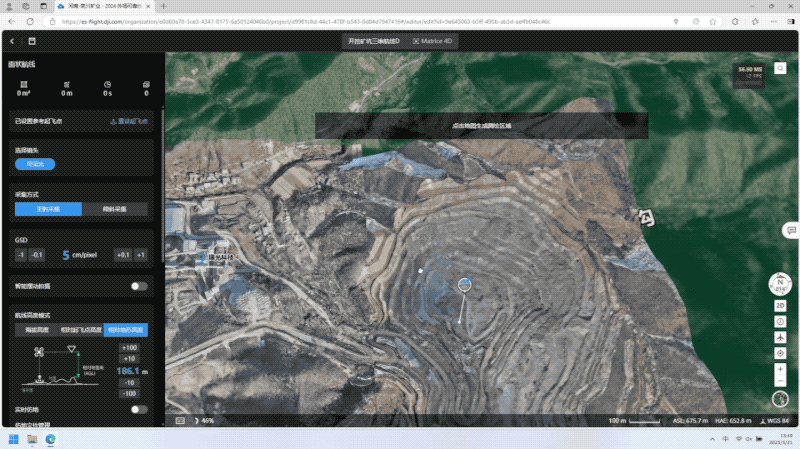The width and height of the screenshot is (800, 449).
Task: Click the ASL 675.7 m status readout
Action: click(x=690, y=420)
